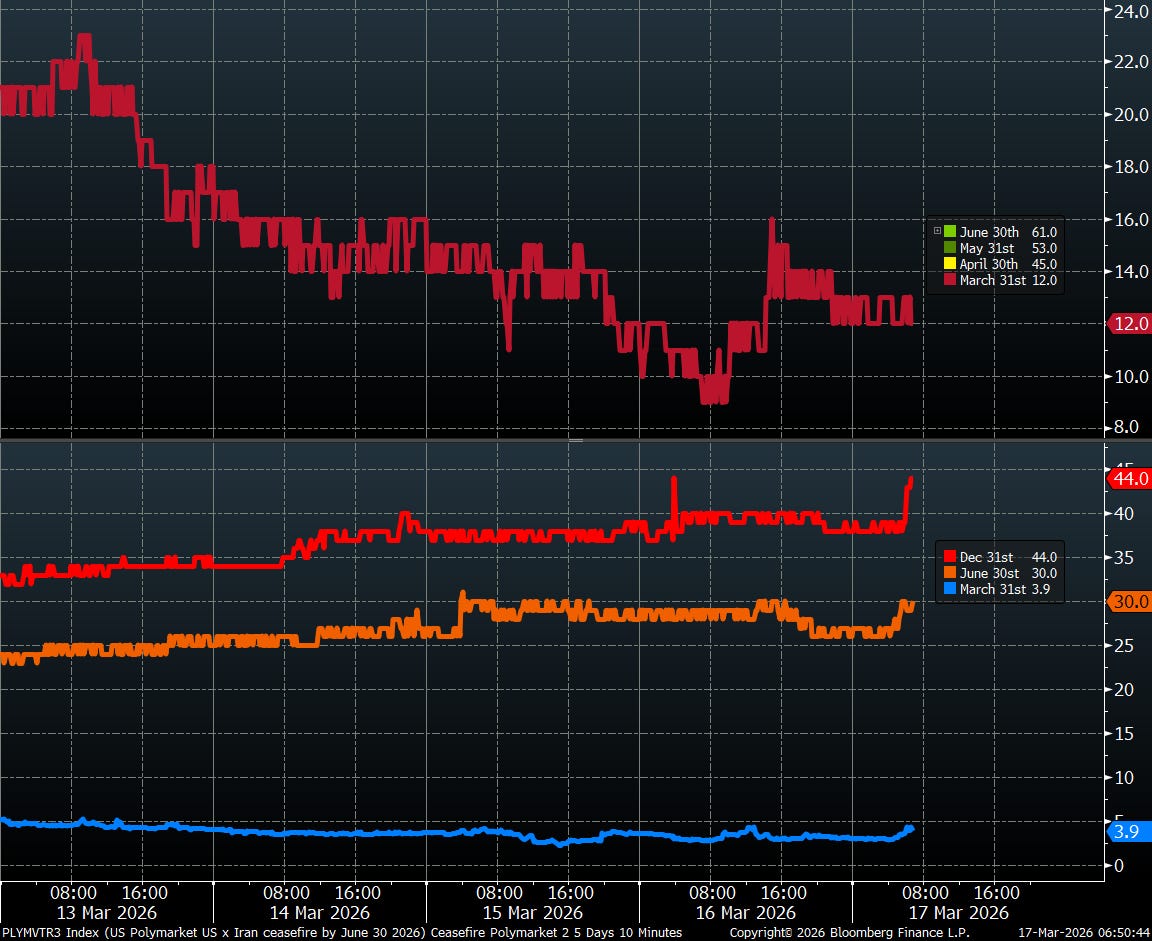Expand the upper chart legend box icon
Screen dimensions: 1152x941
click(937, 231)
